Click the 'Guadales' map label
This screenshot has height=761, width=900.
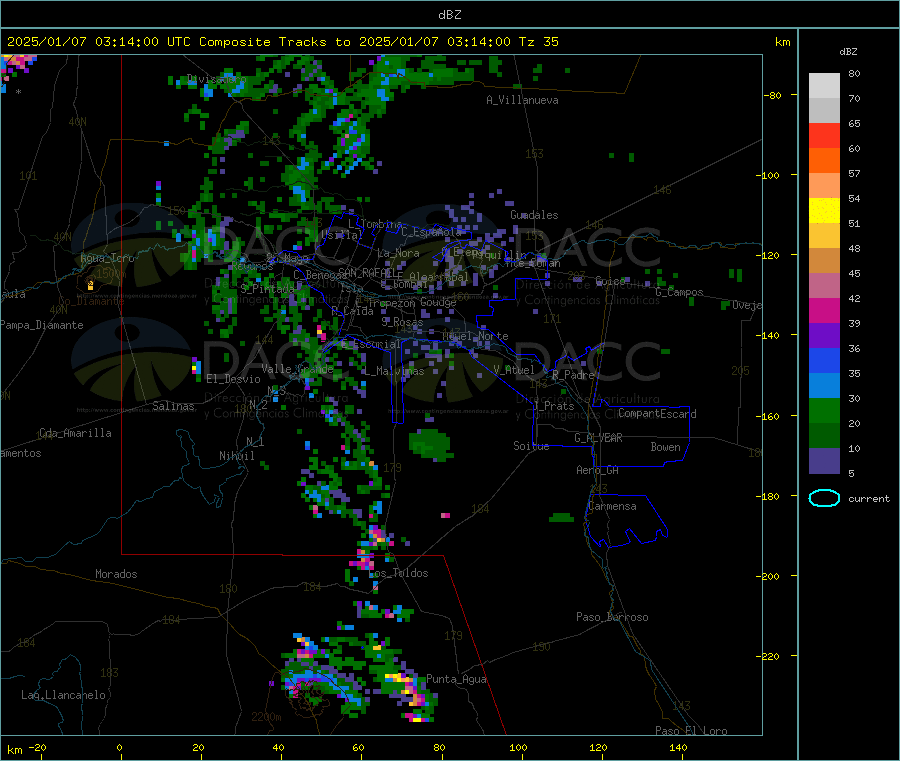tap(534, 215)
